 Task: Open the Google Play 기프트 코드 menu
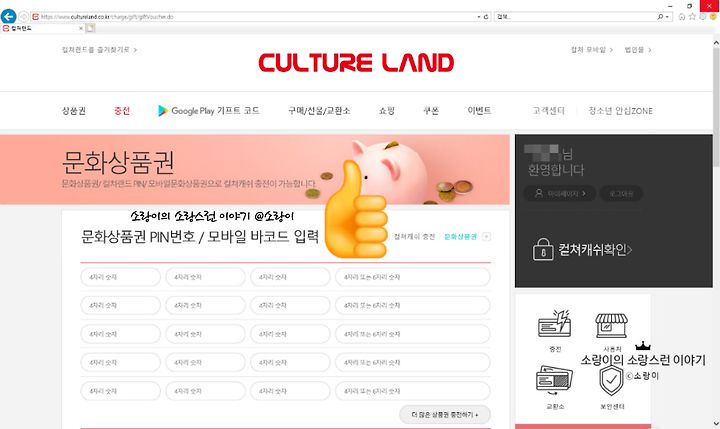(x=209, y=111)
